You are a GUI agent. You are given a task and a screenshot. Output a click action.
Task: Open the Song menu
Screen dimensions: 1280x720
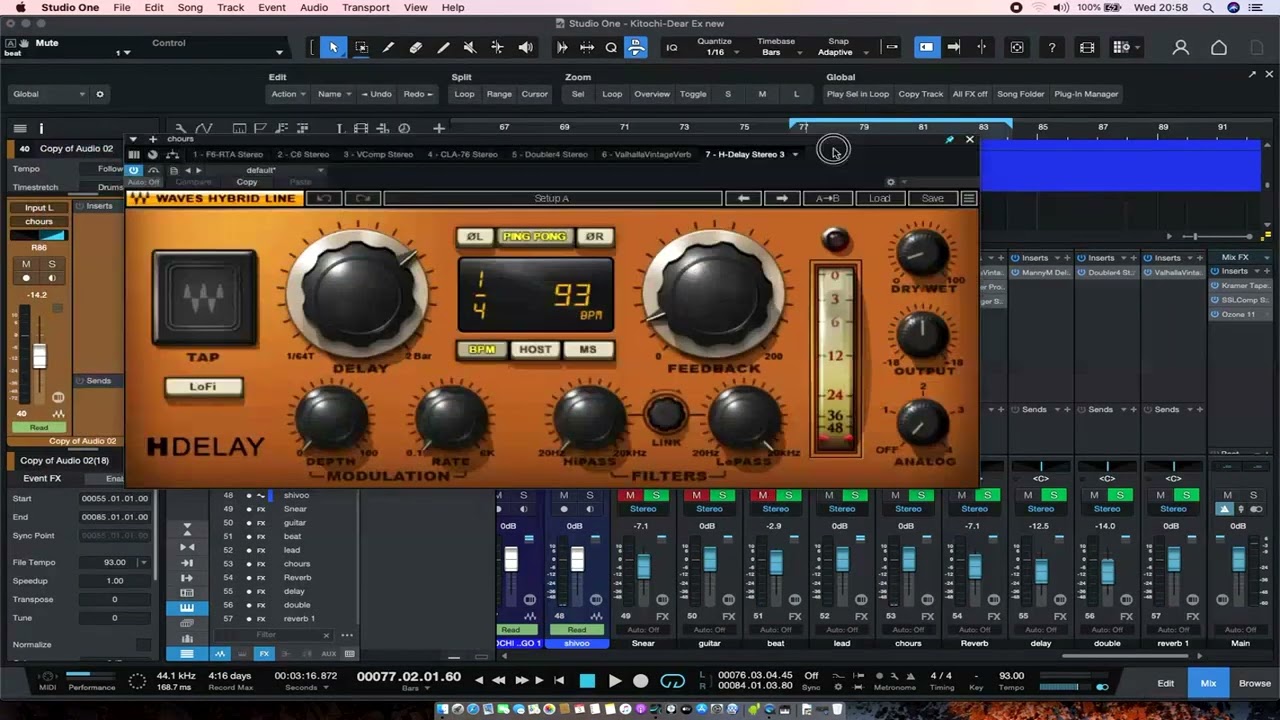point(190,7)
